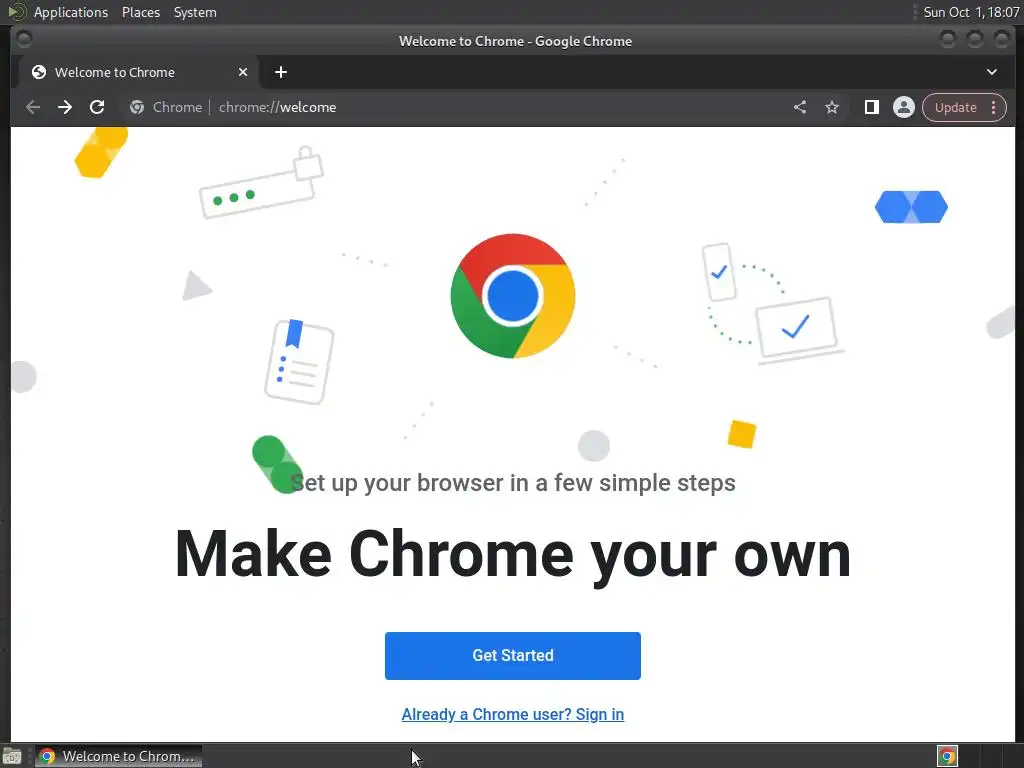Expand the tab search dropdown arrow

[x=991, y=72]
